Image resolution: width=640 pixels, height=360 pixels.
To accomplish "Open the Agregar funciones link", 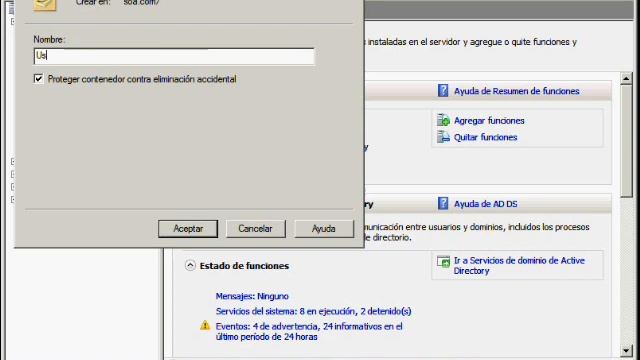I will [x=489, y=121].
